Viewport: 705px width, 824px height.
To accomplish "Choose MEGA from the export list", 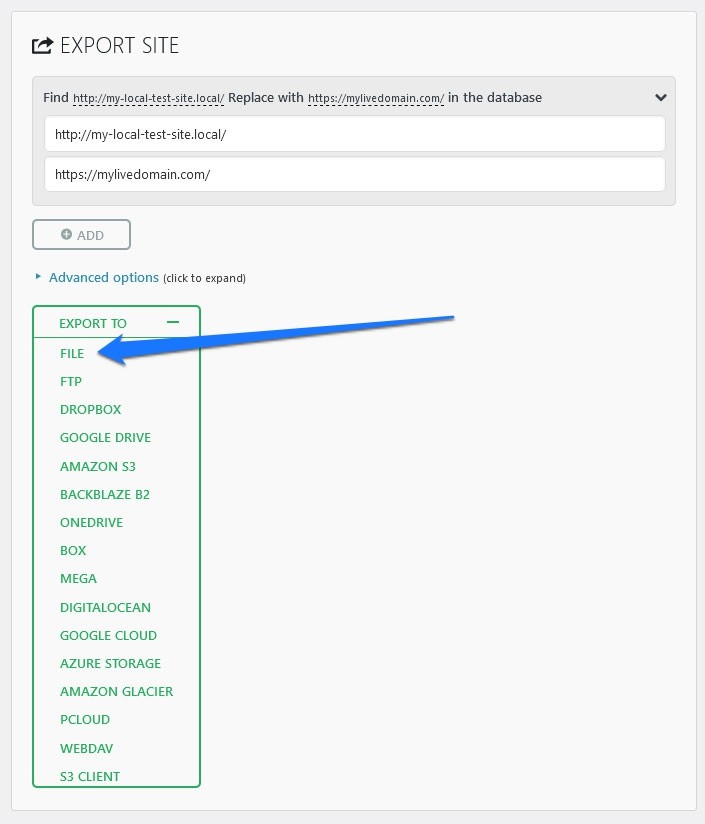I will (x=78, y=578).
